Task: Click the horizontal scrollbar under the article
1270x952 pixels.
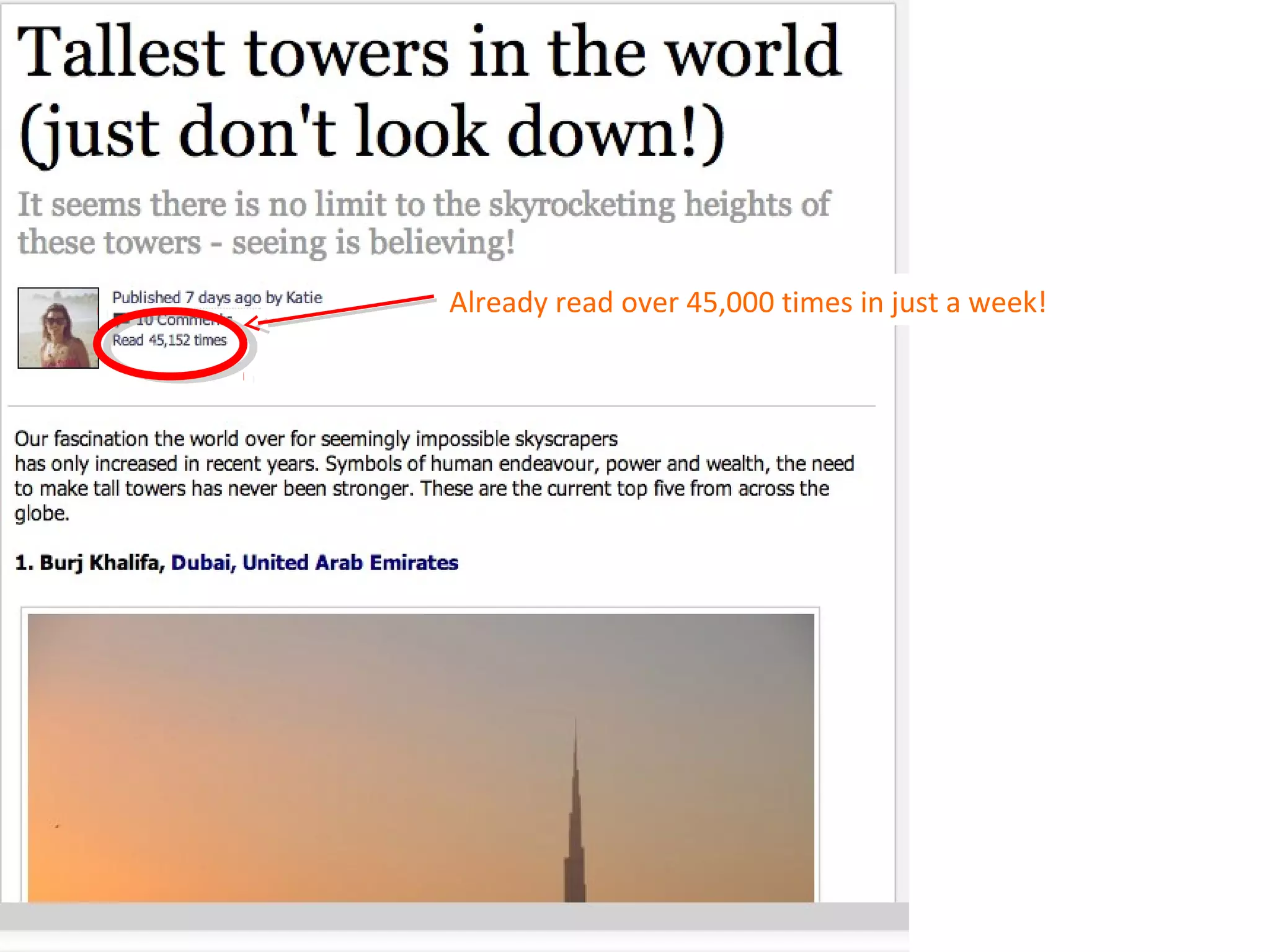Action: pos(454,916)
